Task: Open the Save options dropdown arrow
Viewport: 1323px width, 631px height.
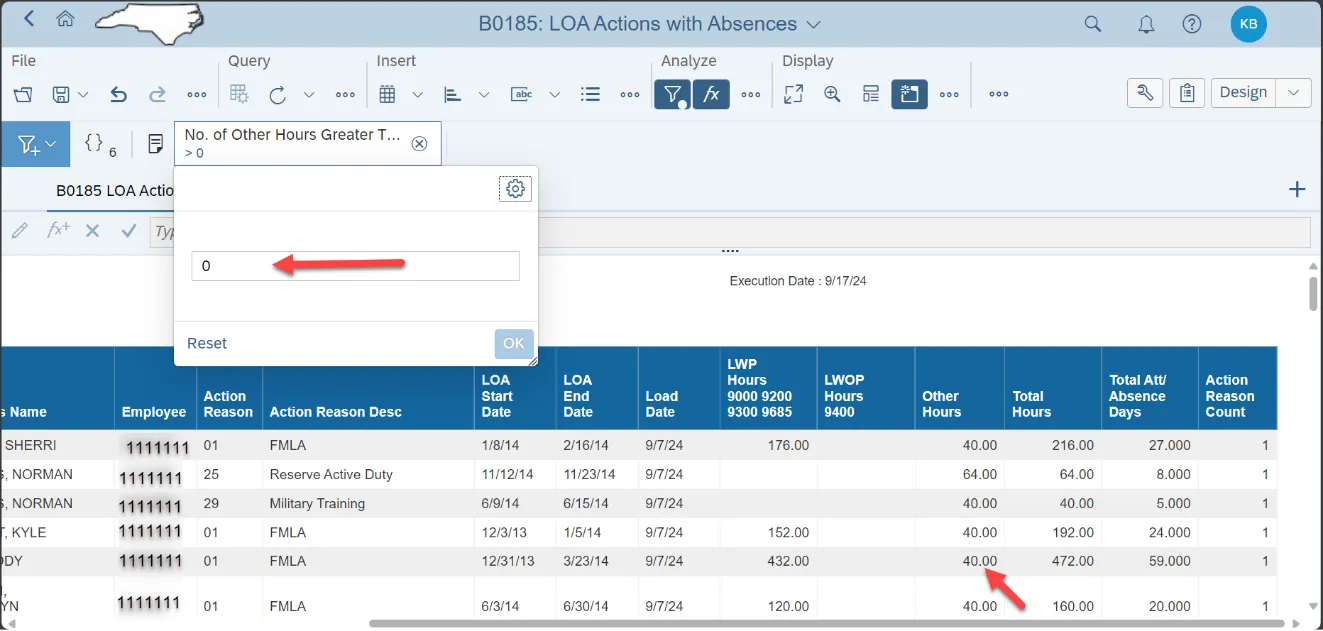Action: [x=83, y=94]
